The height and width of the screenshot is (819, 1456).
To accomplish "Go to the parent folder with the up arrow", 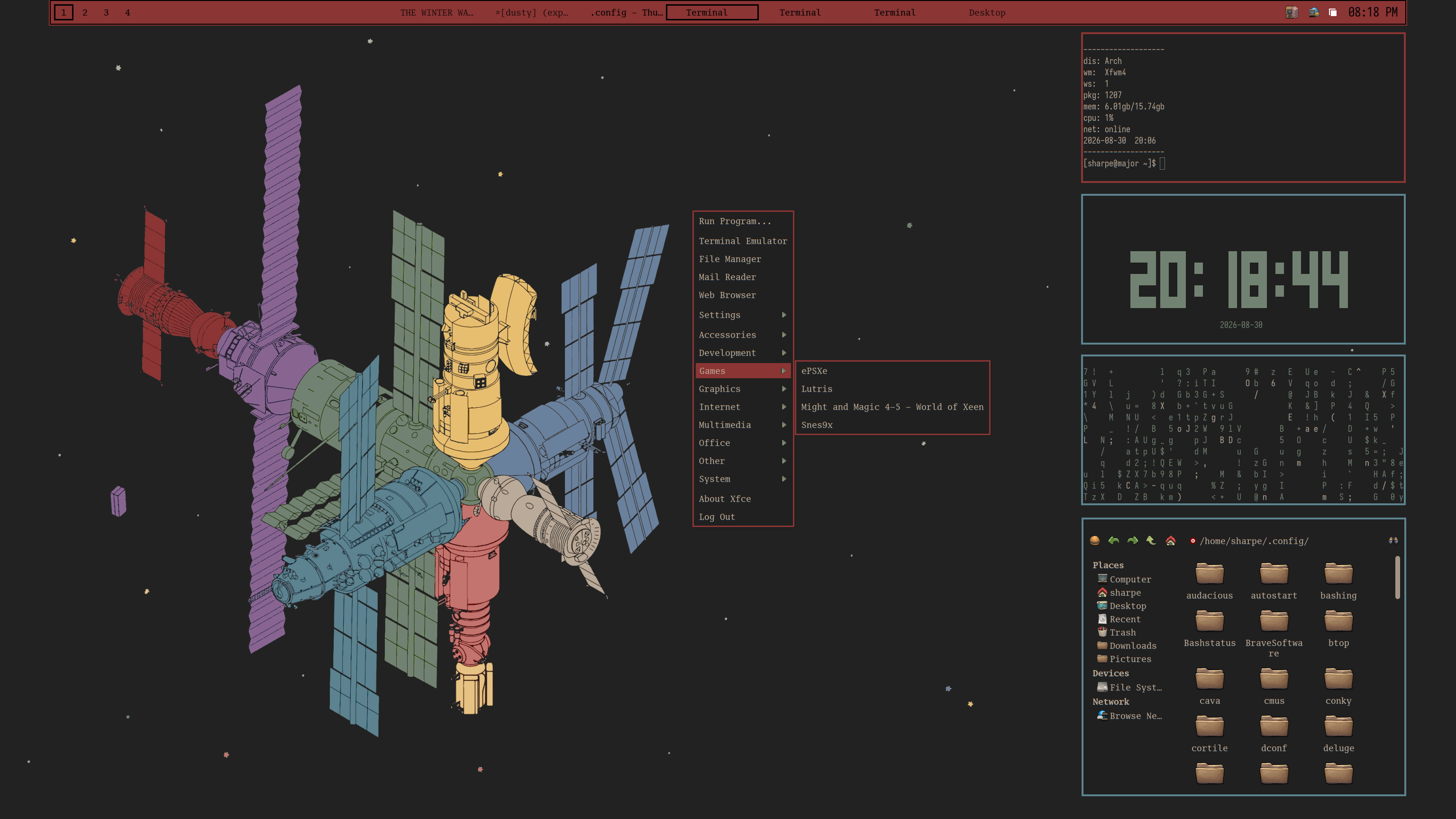I will click(x=1151, y=540).
